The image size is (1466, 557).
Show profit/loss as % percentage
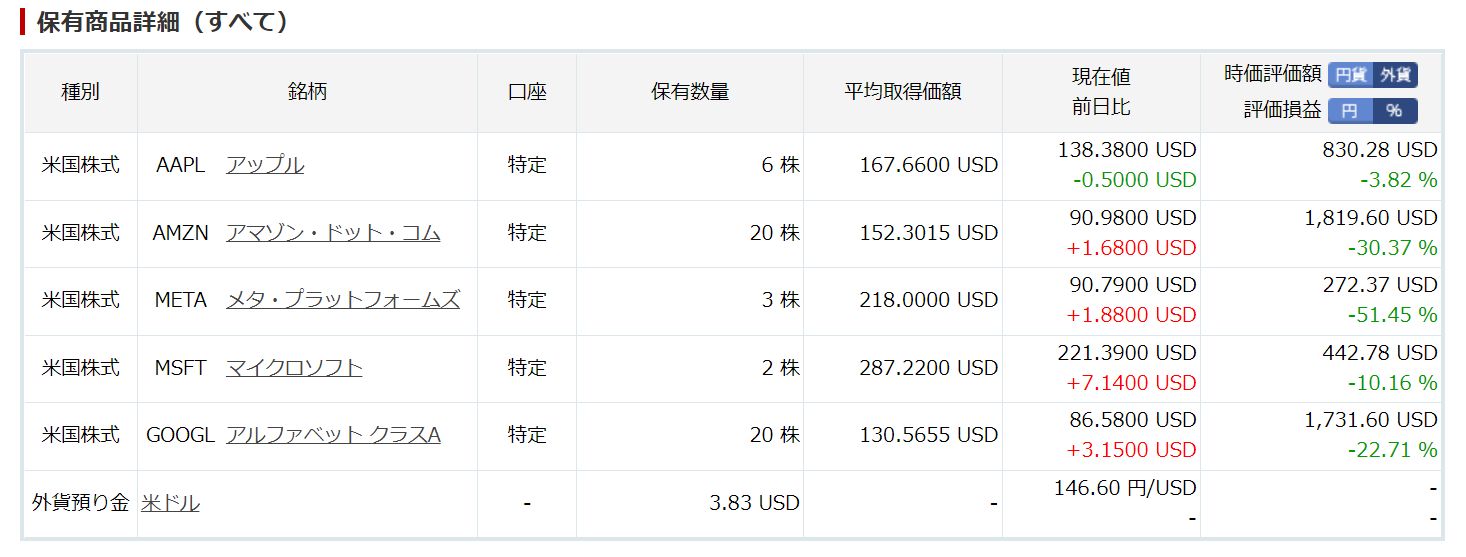click(x=1395, y=111)
